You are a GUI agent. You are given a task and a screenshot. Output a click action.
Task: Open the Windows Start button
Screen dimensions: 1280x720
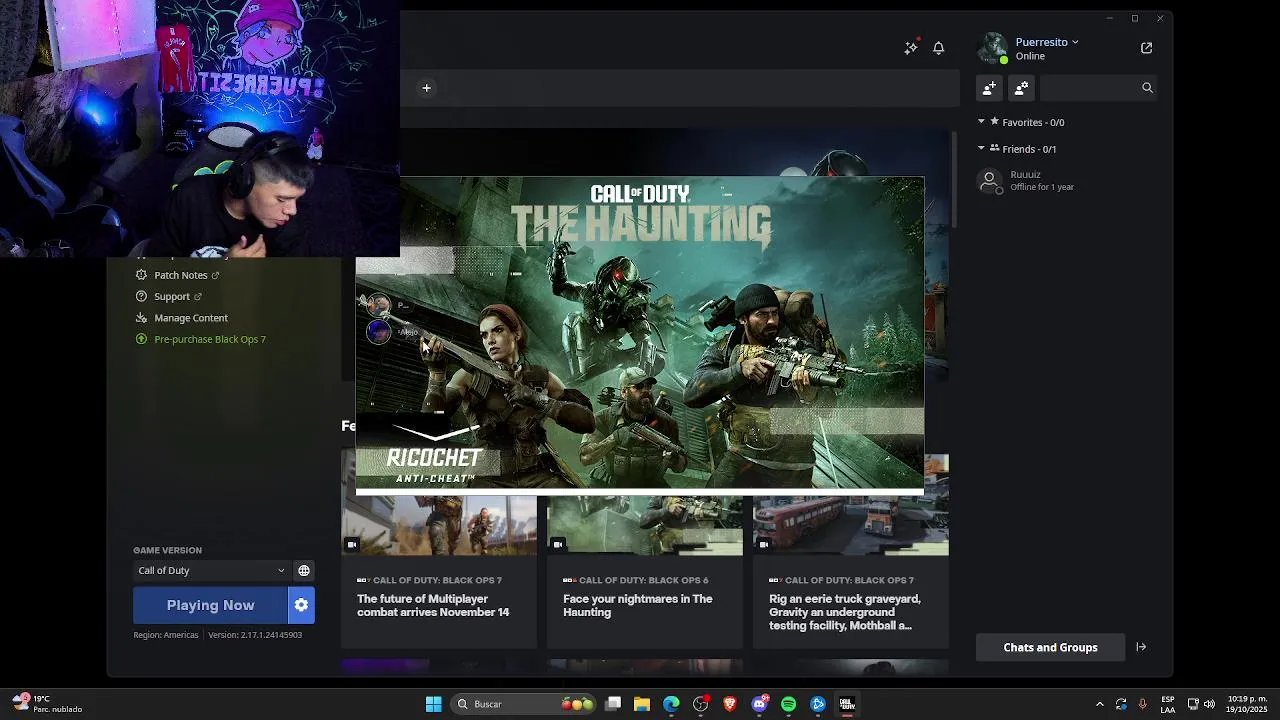coord(433,704)
